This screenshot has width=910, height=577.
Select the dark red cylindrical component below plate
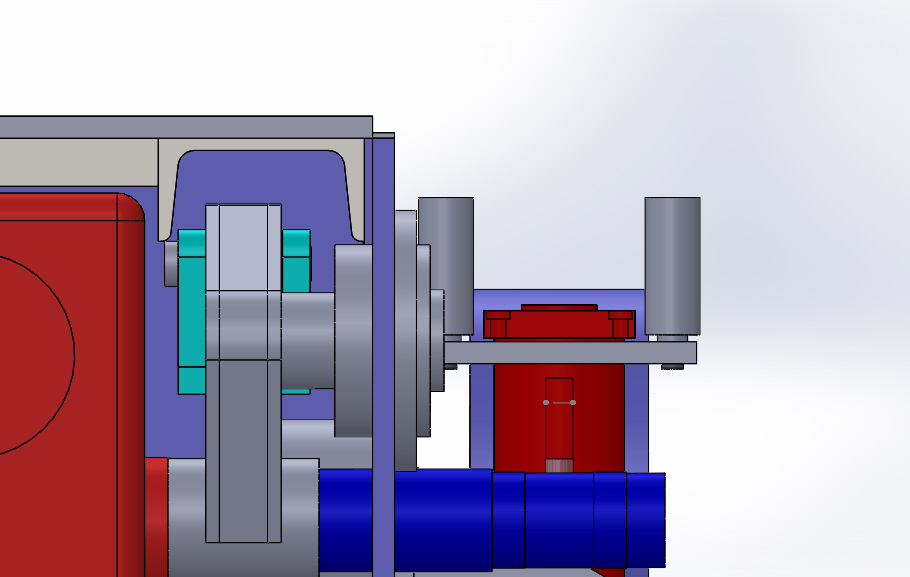[x=559, y=418]
